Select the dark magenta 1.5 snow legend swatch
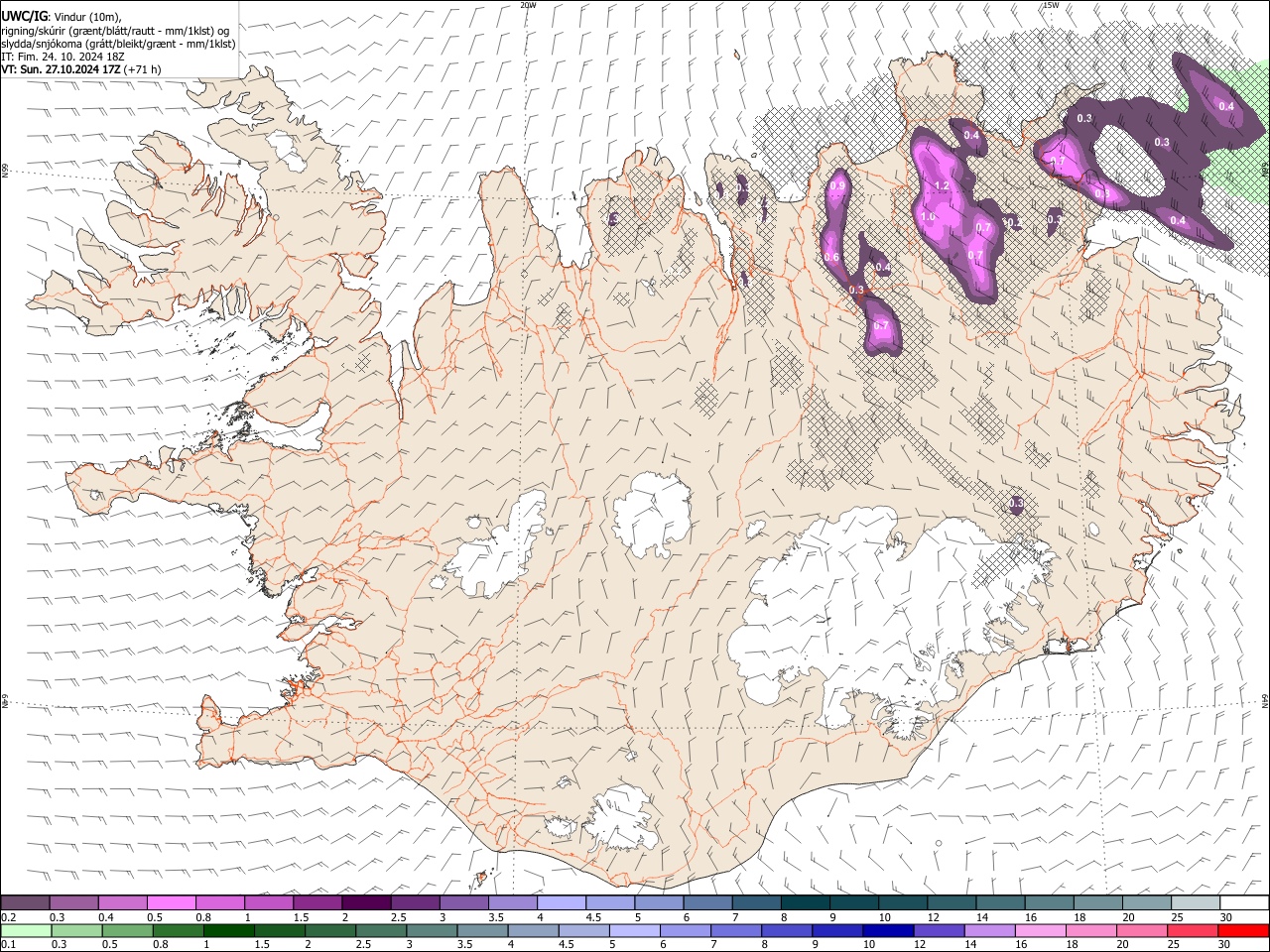The height and width of the screenshot is (952, 1270). 317,902
